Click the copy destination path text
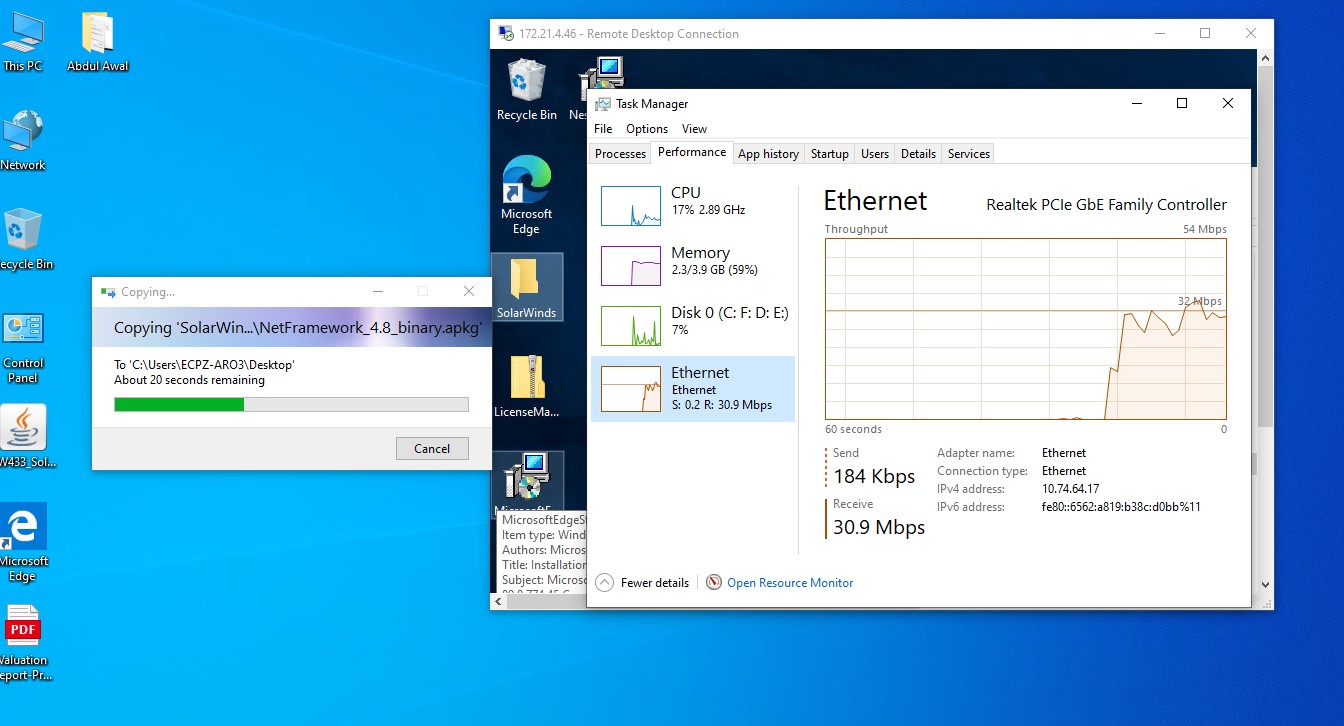The height and width of the screenshot is (726, 1344). click(x=204, y=365)
